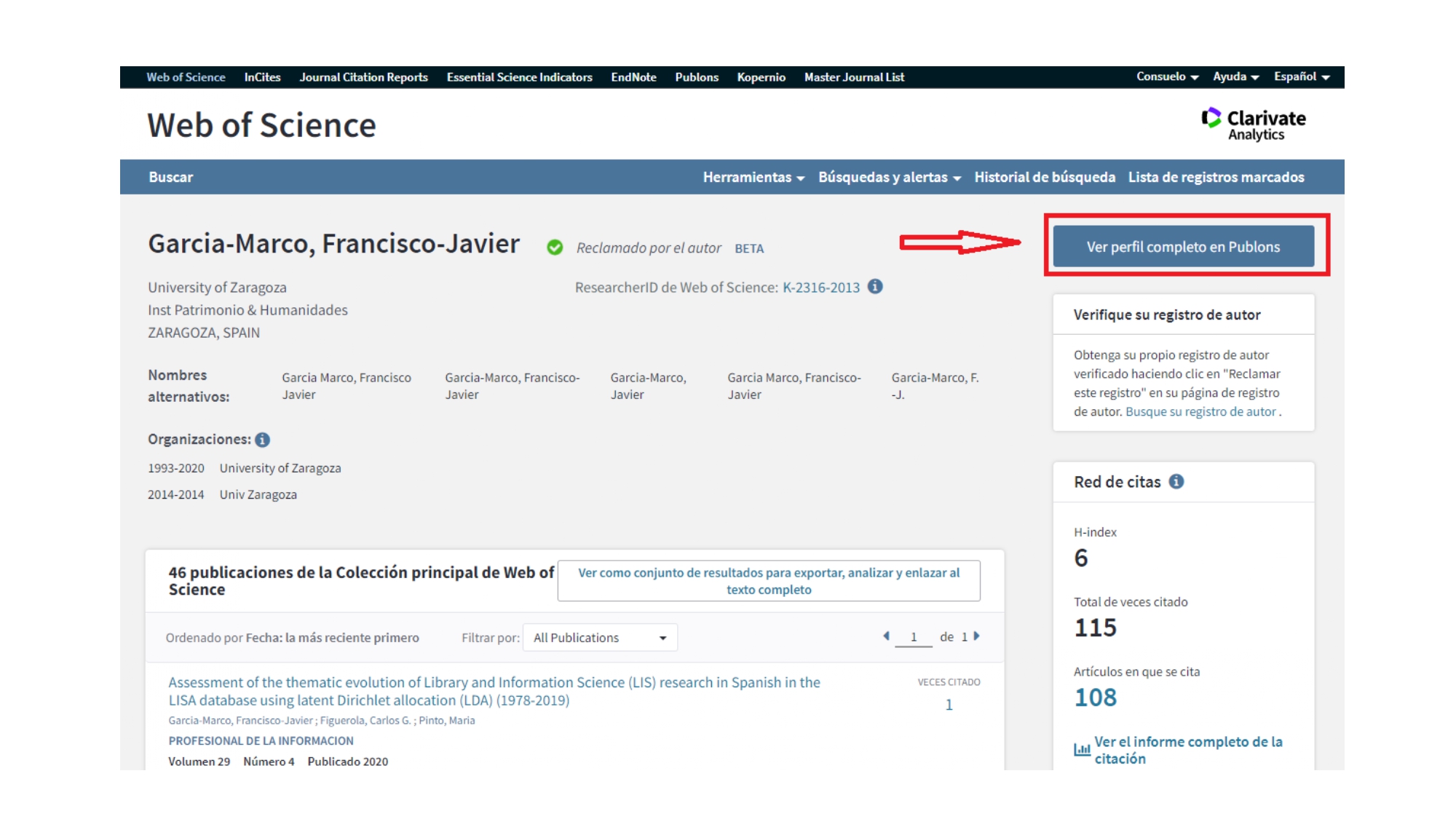Go to next publications page arrow
The image size is (1456, 819).
pyautogui.click(x=977, y=636)
